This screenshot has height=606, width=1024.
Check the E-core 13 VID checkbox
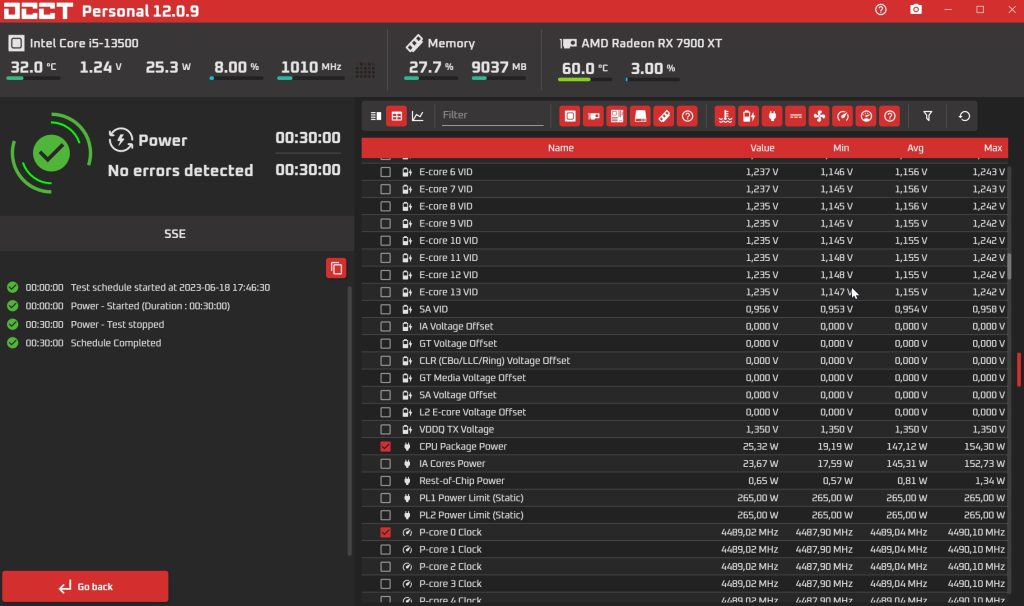tap(385, 292)
